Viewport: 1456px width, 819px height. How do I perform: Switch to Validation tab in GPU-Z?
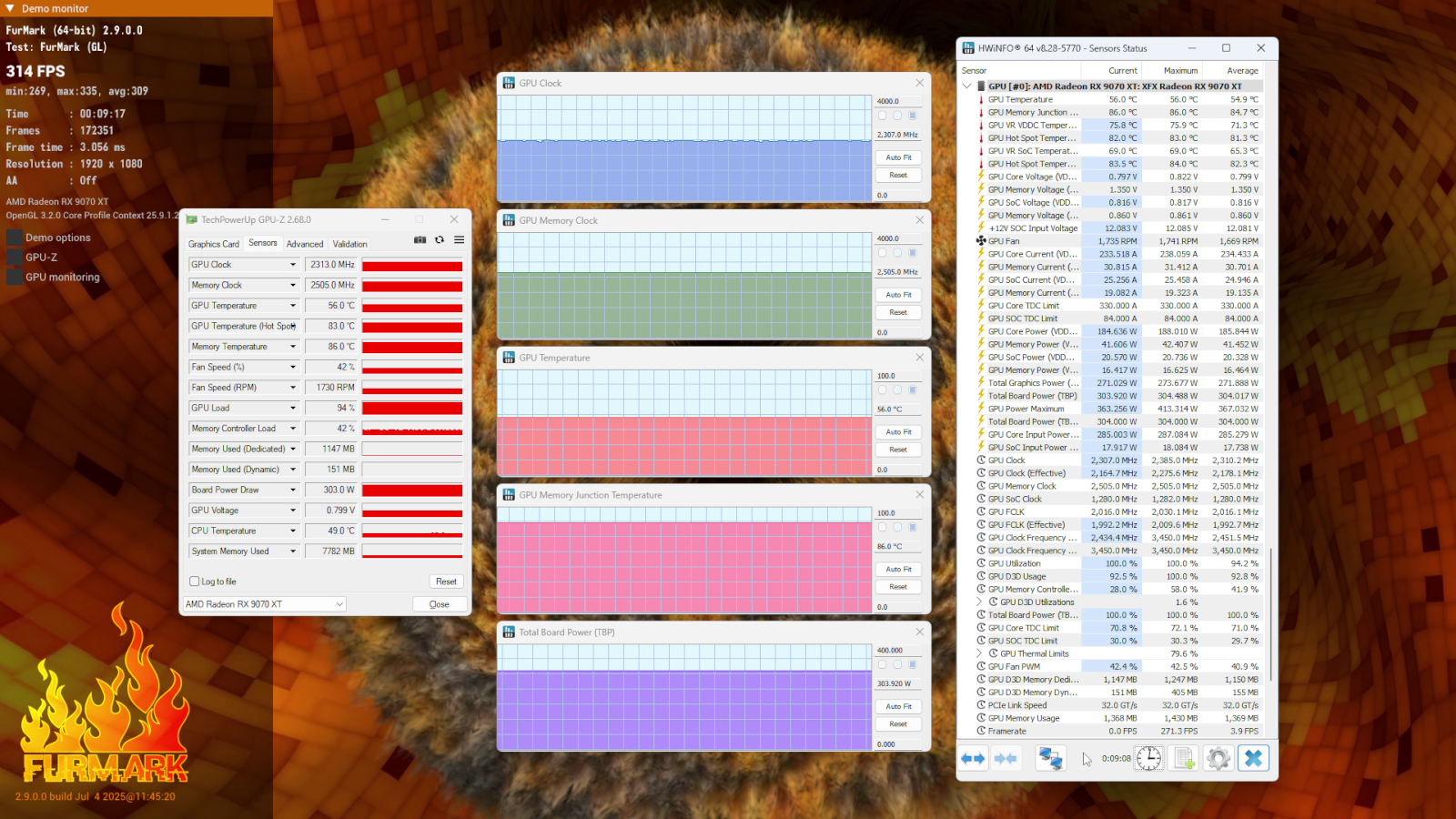[x=350, y=244]
